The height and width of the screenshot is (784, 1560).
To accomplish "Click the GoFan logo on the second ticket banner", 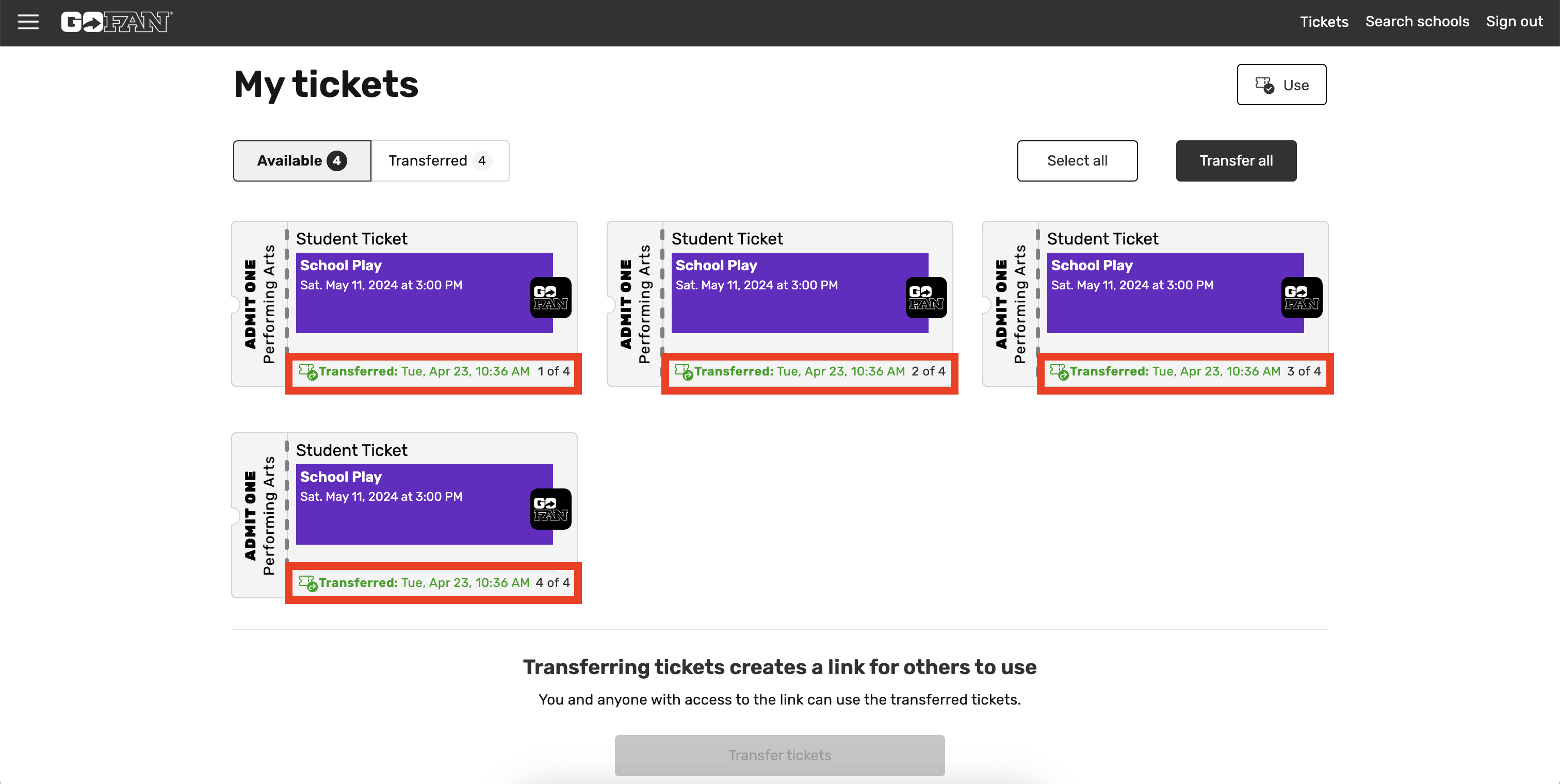I will click(x=926, y=297).
